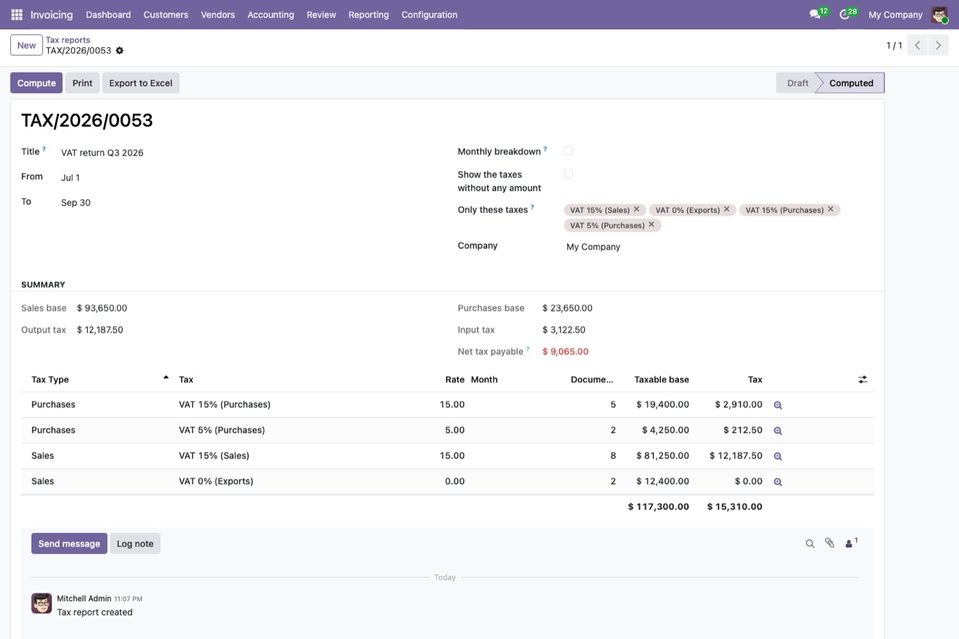This screenshot has height=639, width=959.
Task: Open details magnifier for VAT 15% (Sales) row
Action: [778, 456]
